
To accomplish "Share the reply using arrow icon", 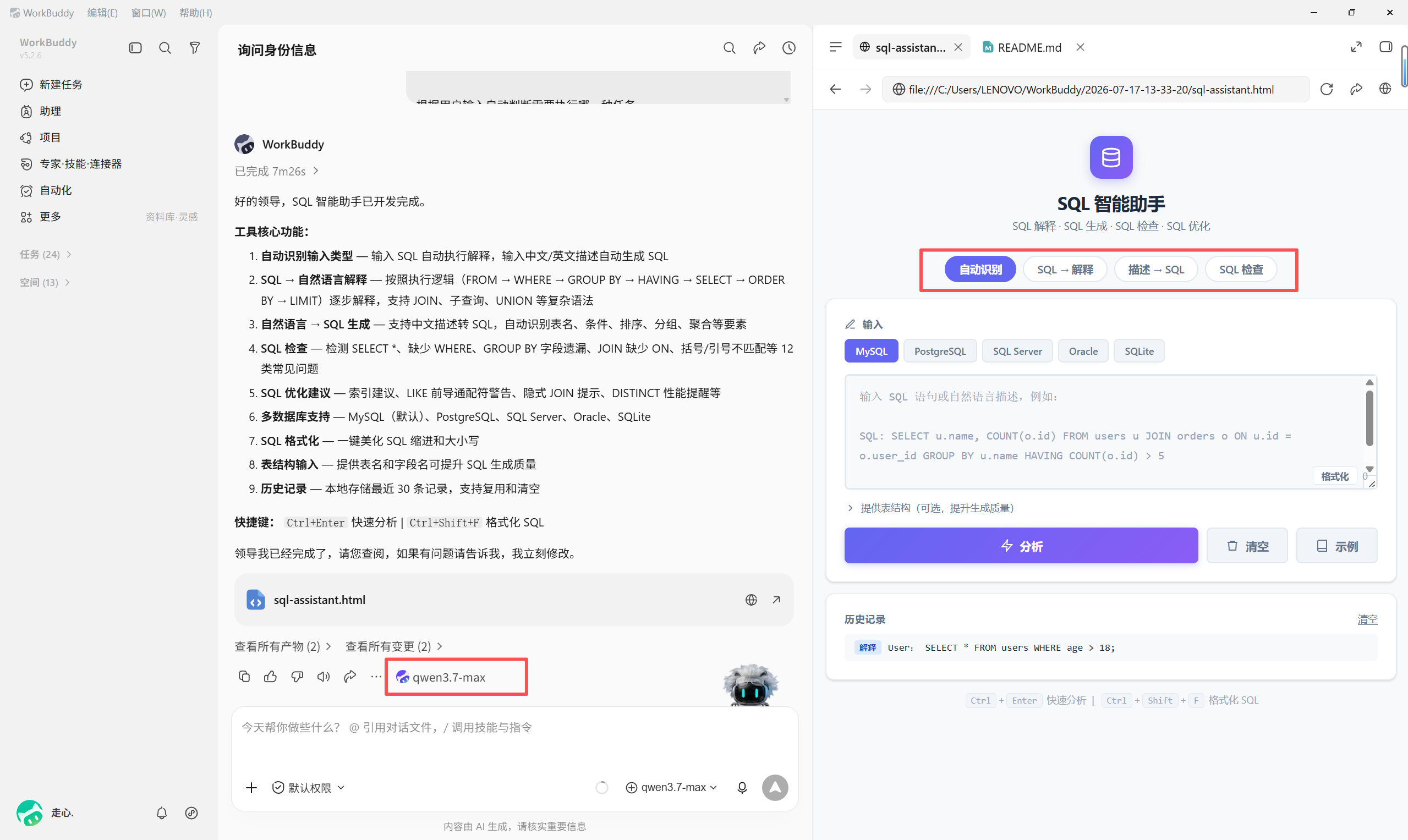I will click(x=350, y=677).
